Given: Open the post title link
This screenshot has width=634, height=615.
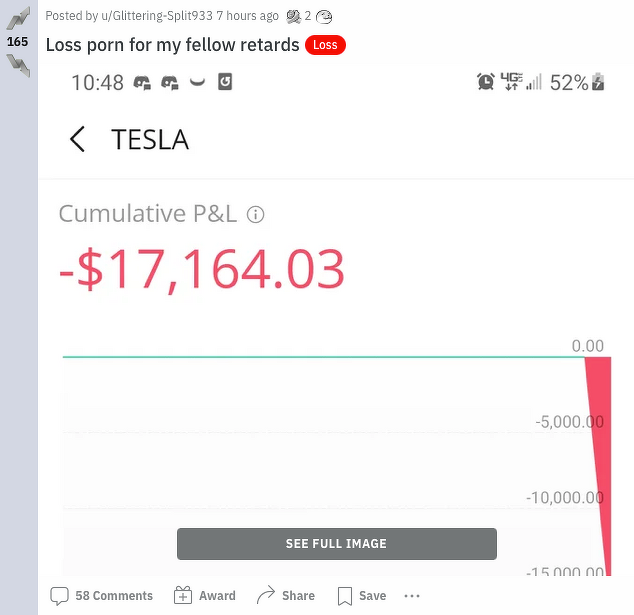Looking at the screenshot, I should coord(172,45).
